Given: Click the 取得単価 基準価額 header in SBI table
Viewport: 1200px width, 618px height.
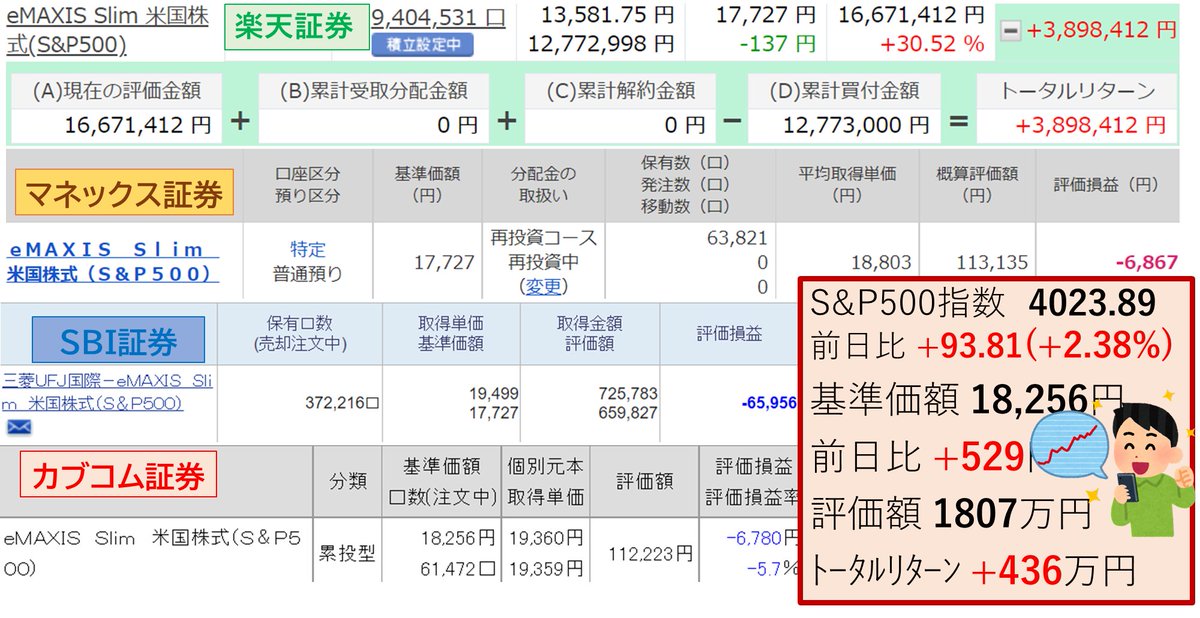Looking at the screenshot, I should 450,335.
